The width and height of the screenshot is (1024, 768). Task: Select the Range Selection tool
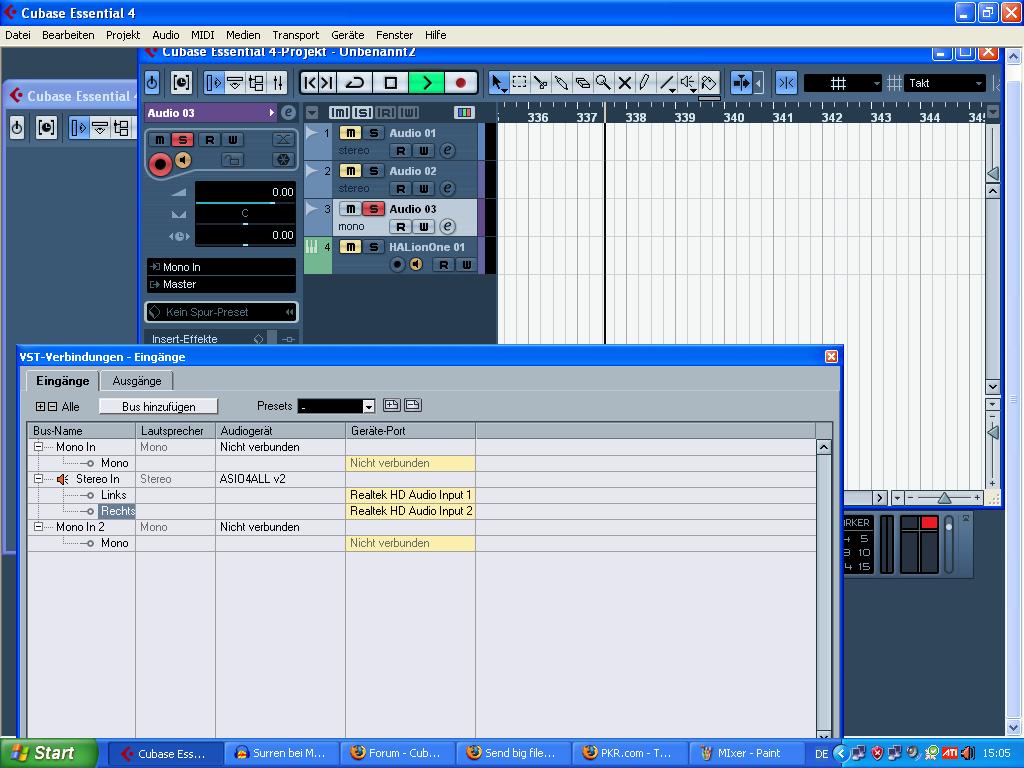point(519,83)
